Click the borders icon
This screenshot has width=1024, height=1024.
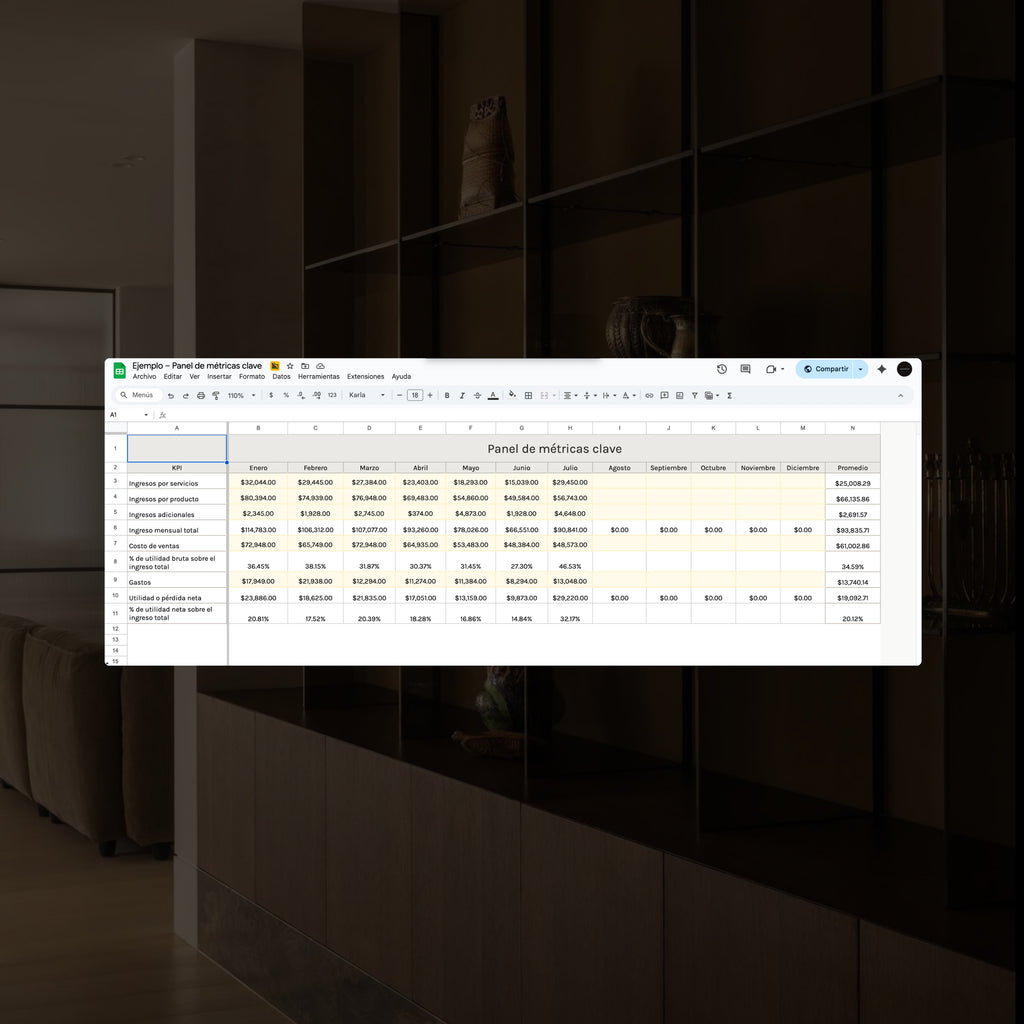(528, 395)
